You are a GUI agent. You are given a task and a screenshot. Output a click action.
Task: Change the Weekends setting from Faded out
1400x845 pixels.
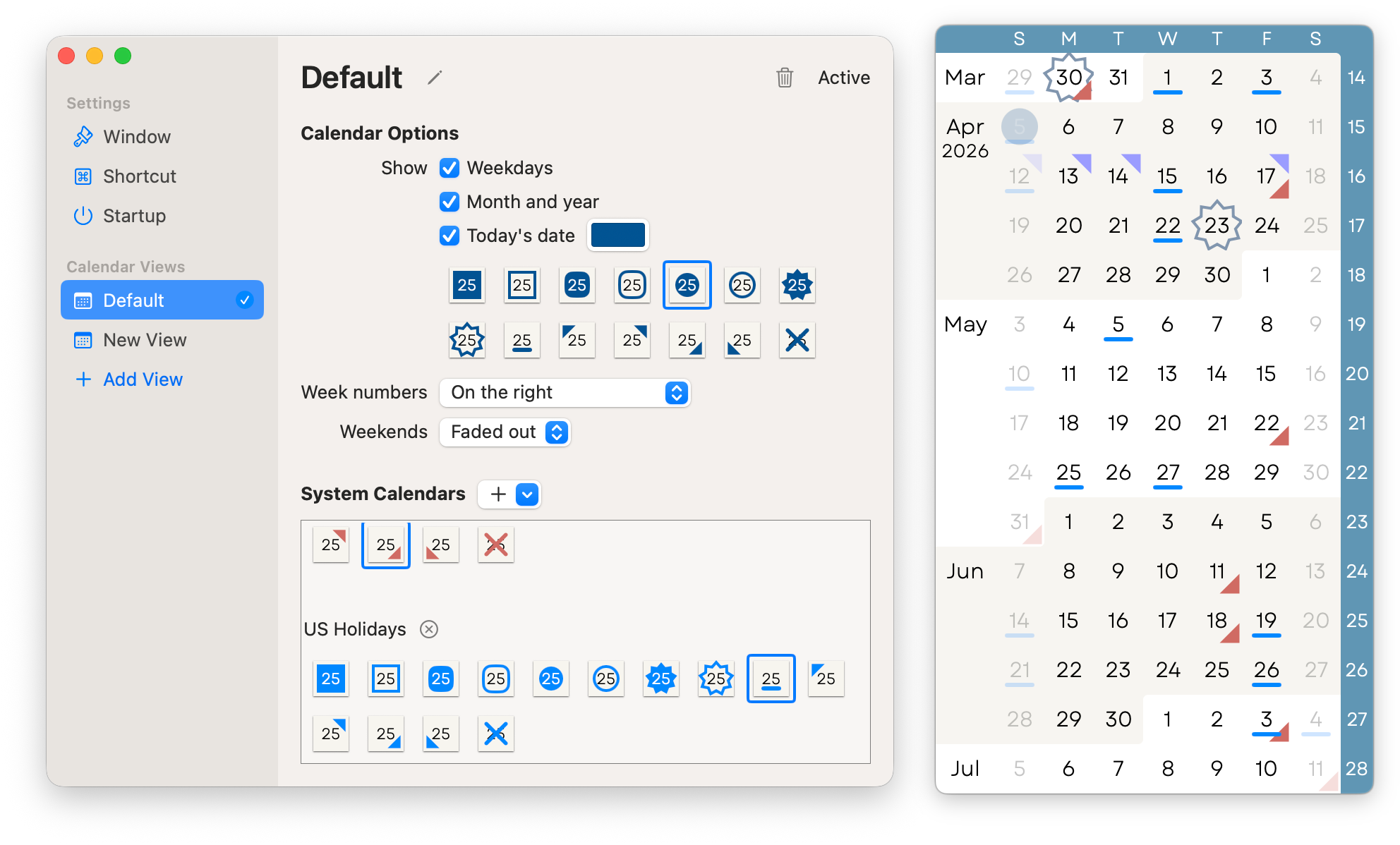click(x=505, y=432)
